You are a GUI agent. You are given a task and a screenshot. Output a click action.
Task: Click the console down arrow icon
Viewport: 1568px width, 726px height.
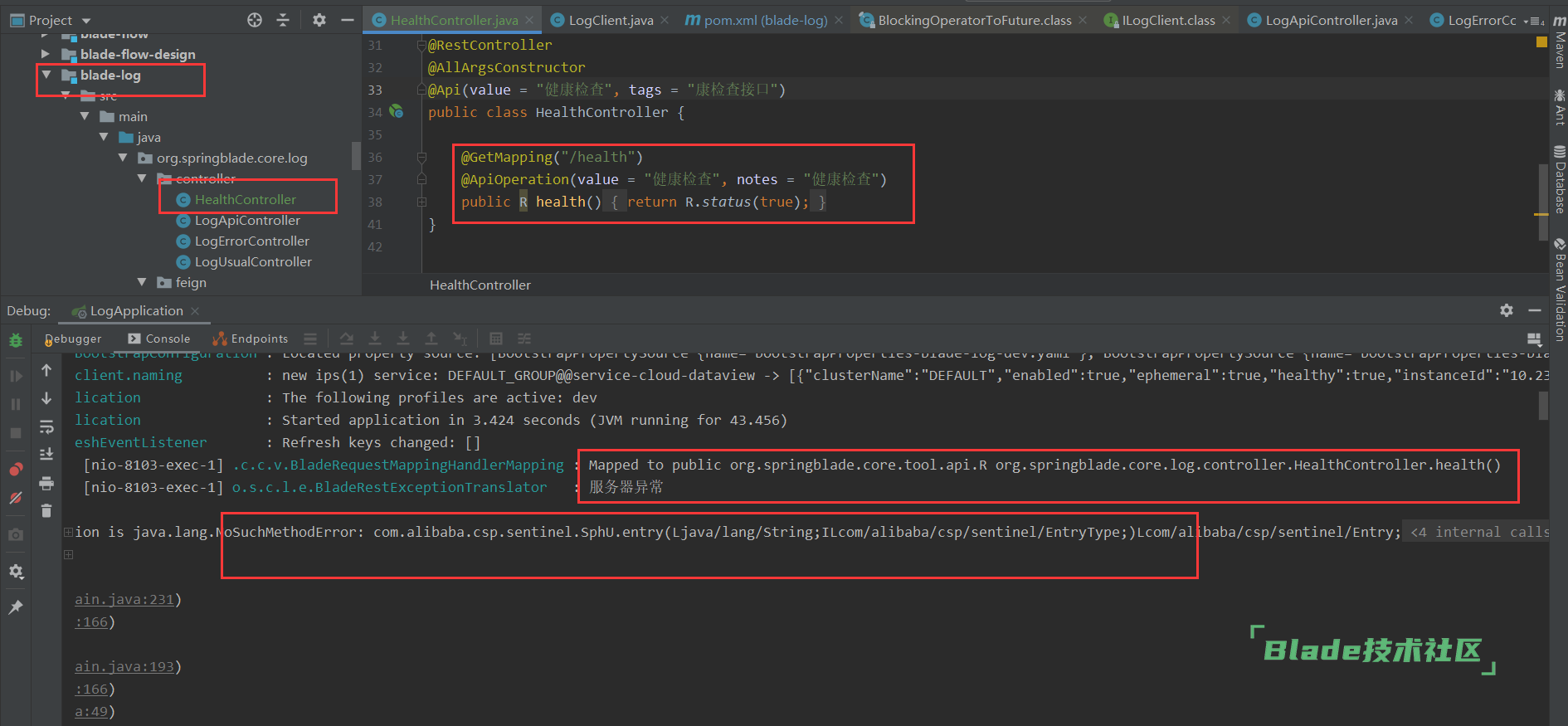coord(46,398)
